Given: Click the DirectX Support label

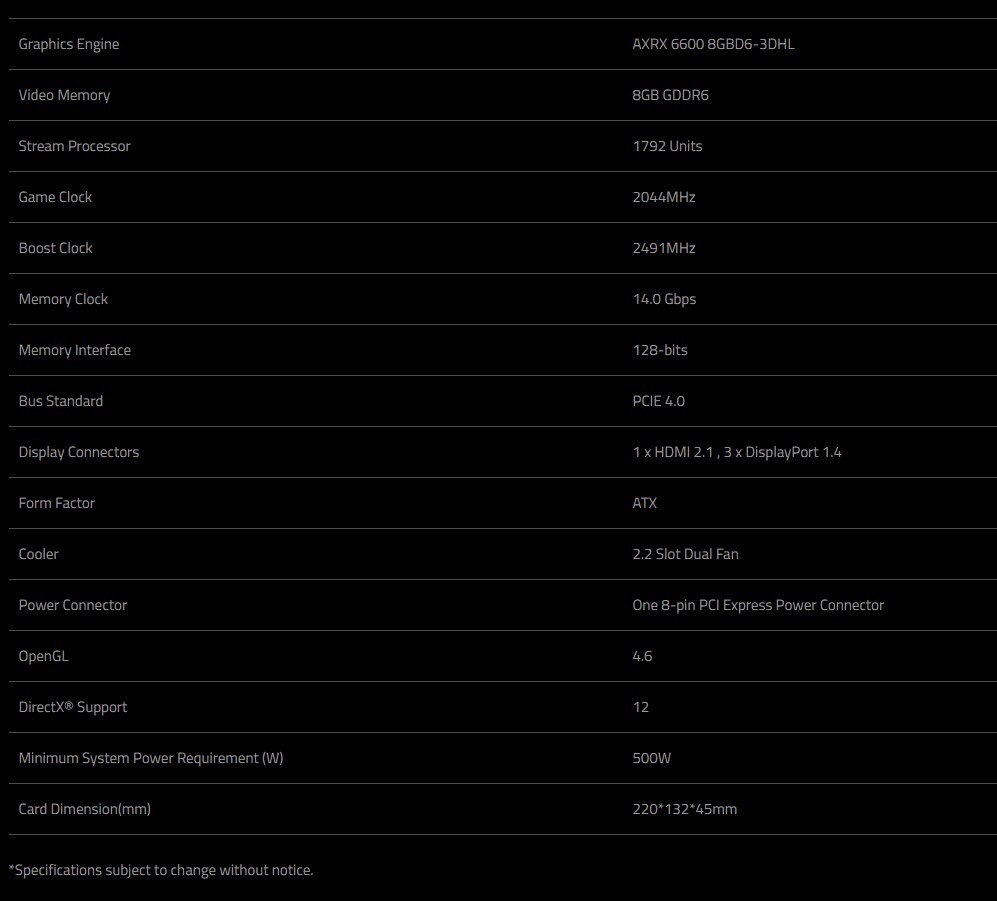Looking at the screenshot, I should (x=72, y=706).
